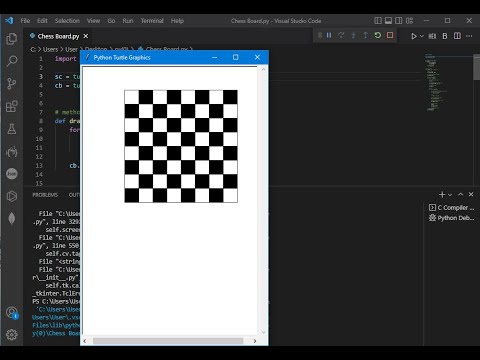Minimize the Python Turtle Graphics window

point(215,57)
